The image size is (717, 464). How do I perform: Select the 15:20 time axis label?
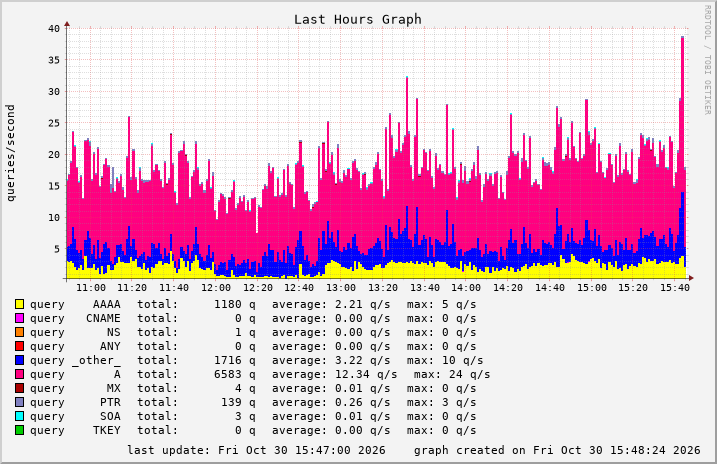point(633,288)
